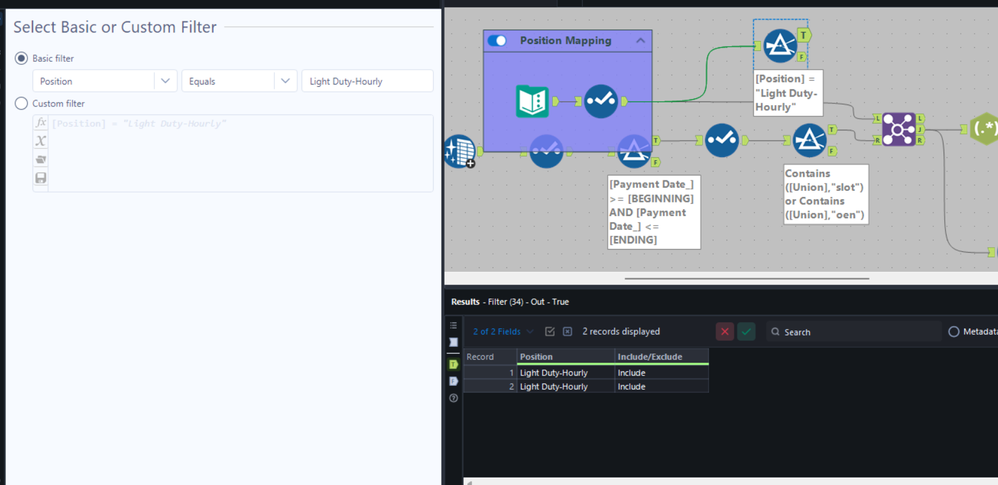998x485 pixels.
Task: Select Light Duty-Hourly cell in record 1
Action: pos(566,372)
